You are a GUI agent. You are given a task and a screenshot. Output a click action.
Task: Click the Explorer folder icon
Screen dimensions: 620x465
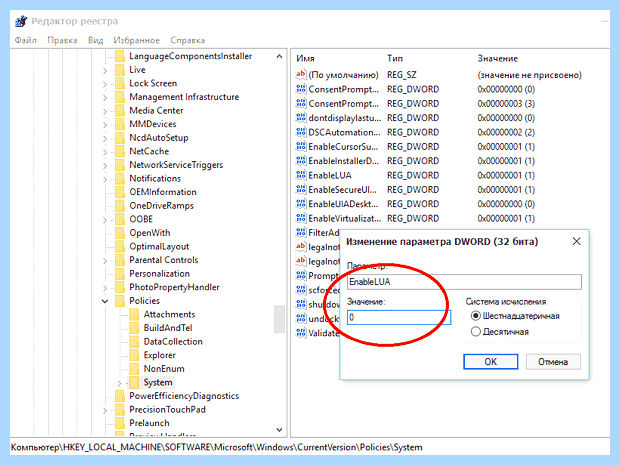pos(134,355)
